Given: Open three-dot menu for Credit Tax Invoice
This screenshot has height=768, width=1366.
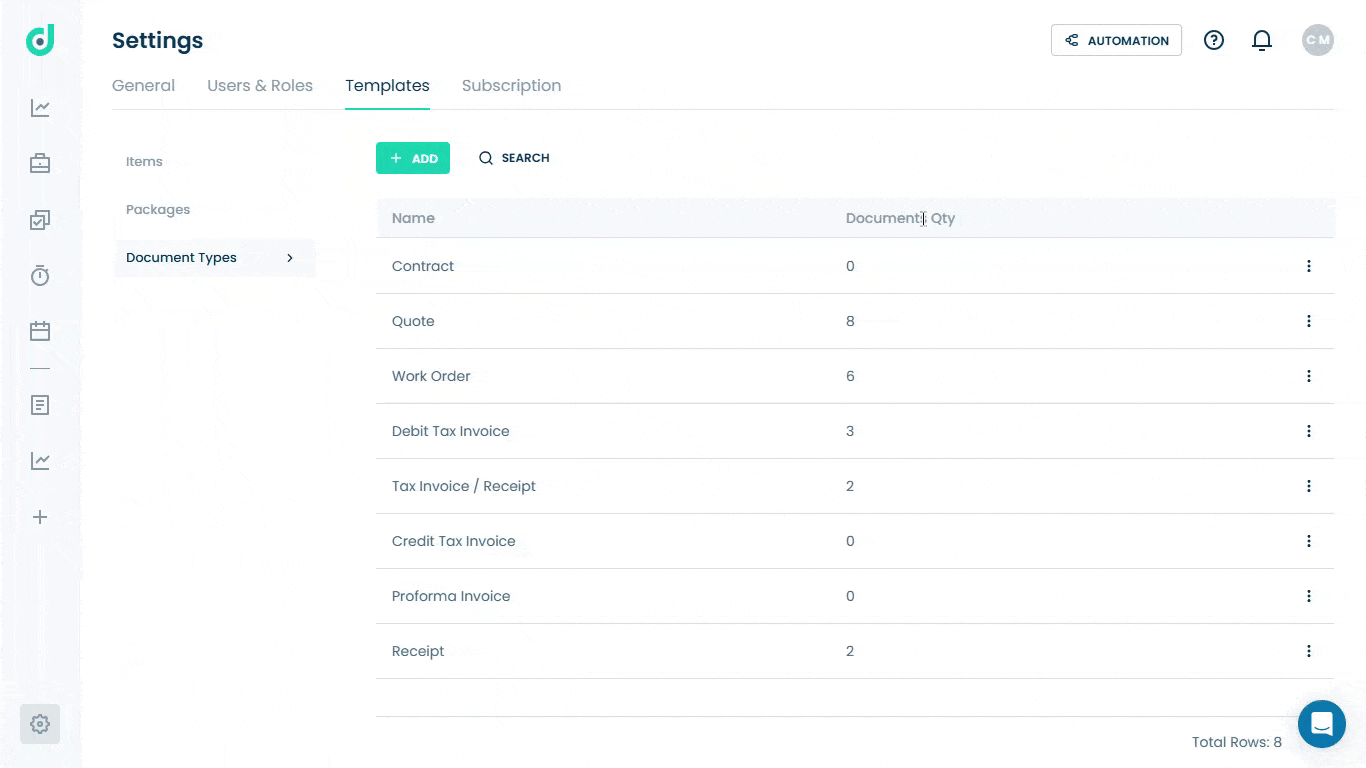Looking at the screenshot, I should (1308, 541).
